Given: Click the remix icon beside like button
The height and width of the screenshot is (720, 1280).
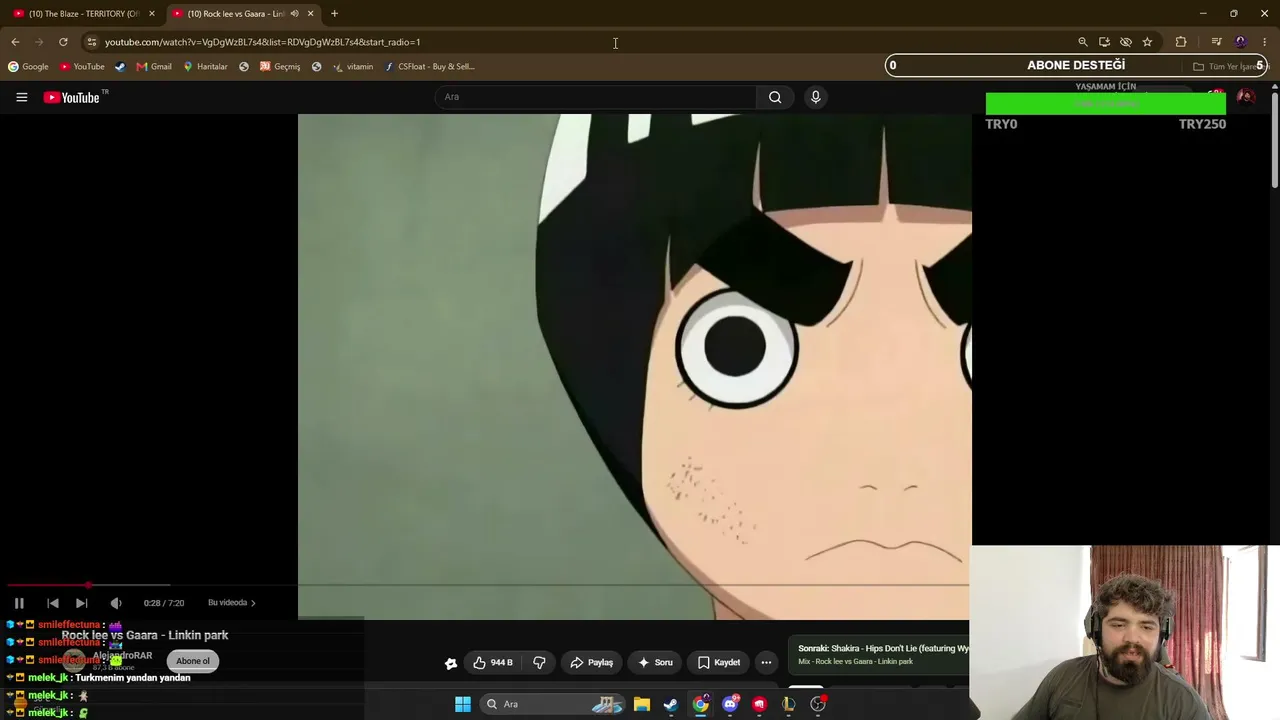Looking at the screenshot, I should pyautogui.click(x=451, y=662).
